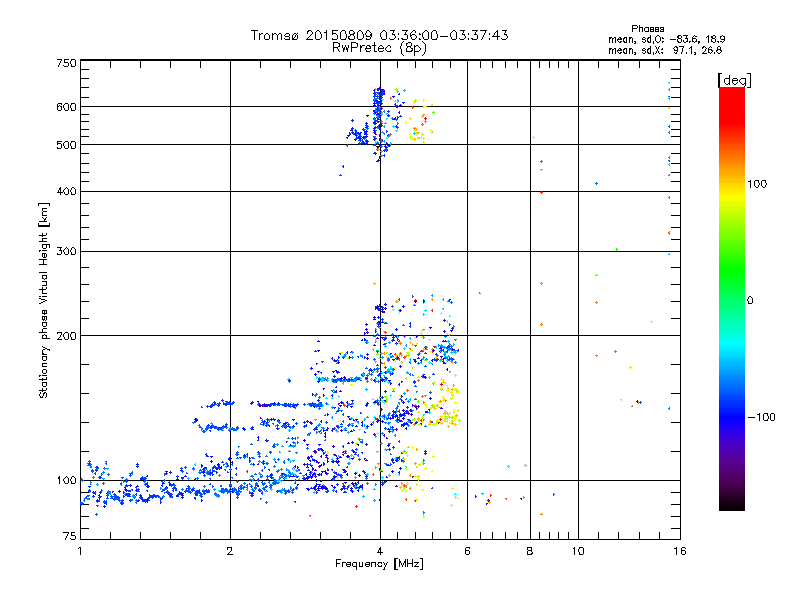Click the "[deg]" colorbar unit label
This screenshot has height=600, width=800.
pos(734,80)
